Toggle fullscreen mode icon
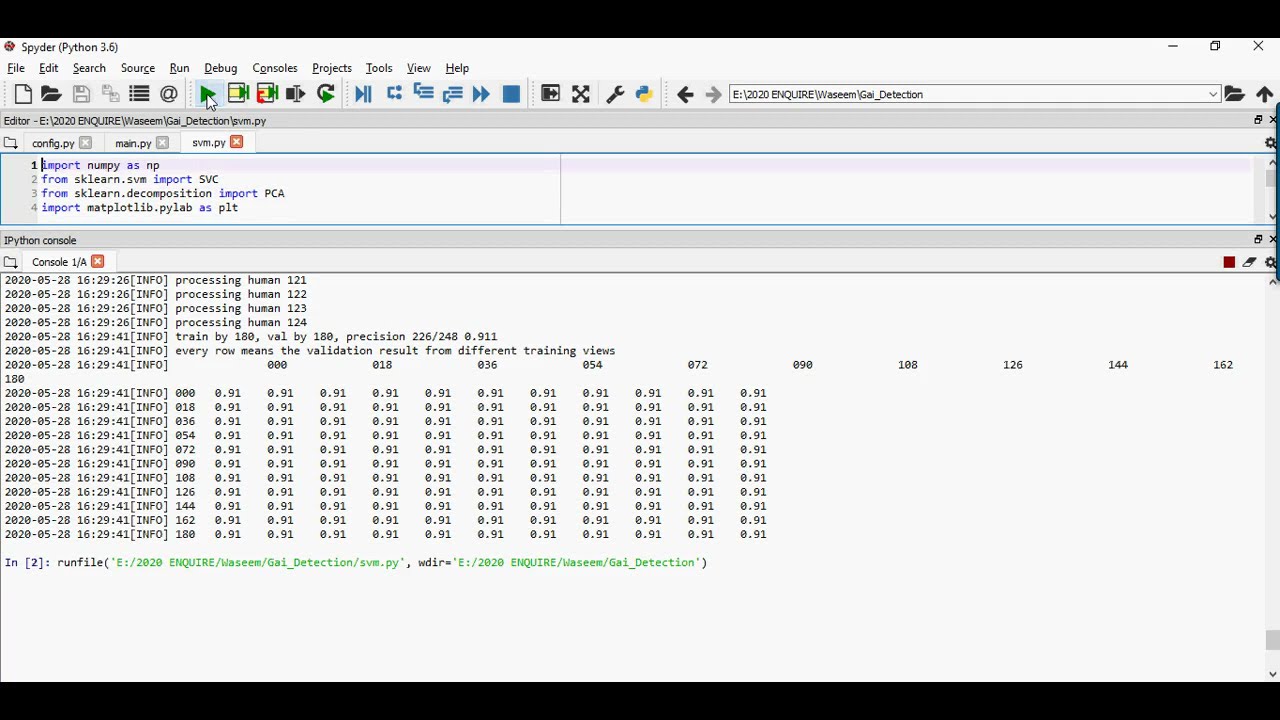1280x720 pixels. pyautogui.click(x=581, y=94)
